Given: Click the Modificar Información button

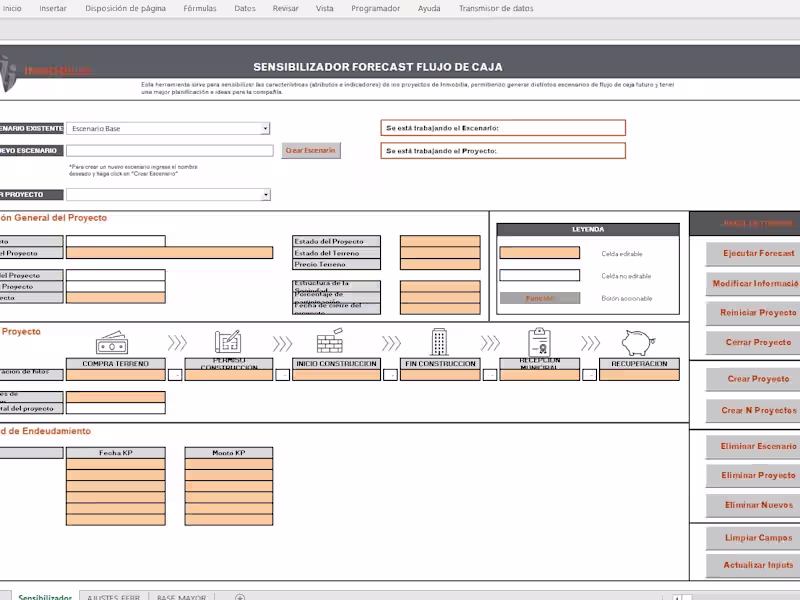Looking at the screenshot, I should point(755,284).
